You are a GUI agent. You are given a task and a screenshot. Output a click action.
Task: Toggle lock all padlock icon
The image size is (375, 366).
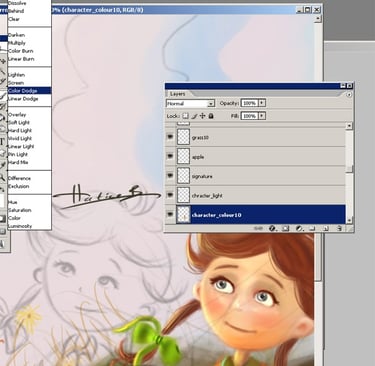click(x=211, y=116)
